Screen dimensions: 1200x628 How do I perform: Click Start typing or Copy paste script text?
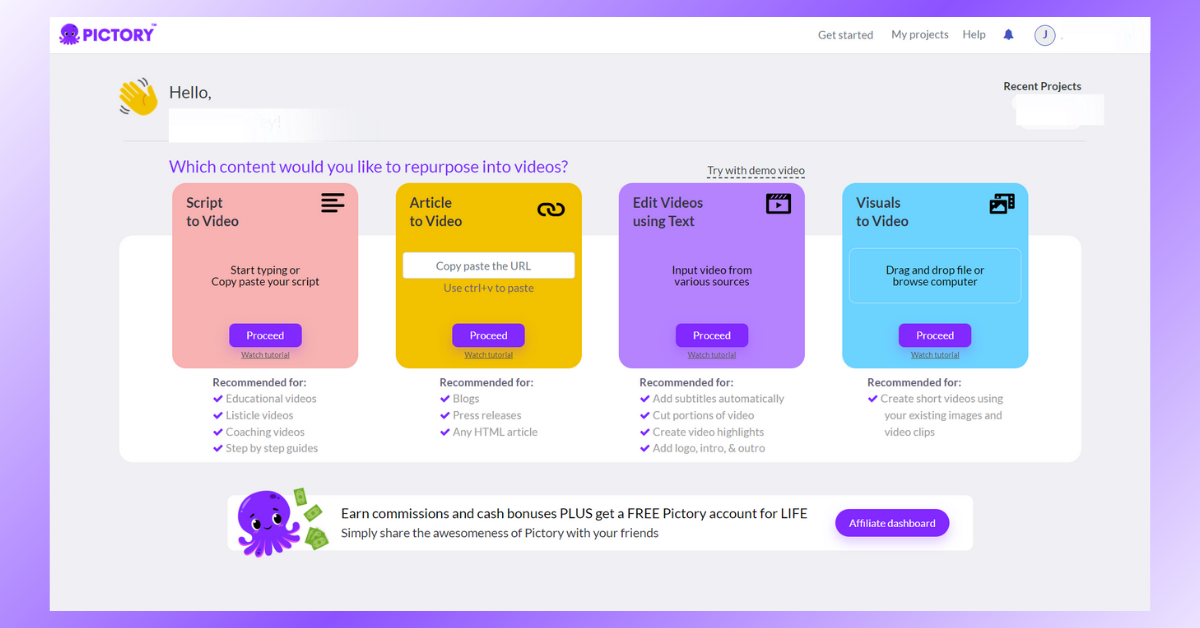[265, 276]
